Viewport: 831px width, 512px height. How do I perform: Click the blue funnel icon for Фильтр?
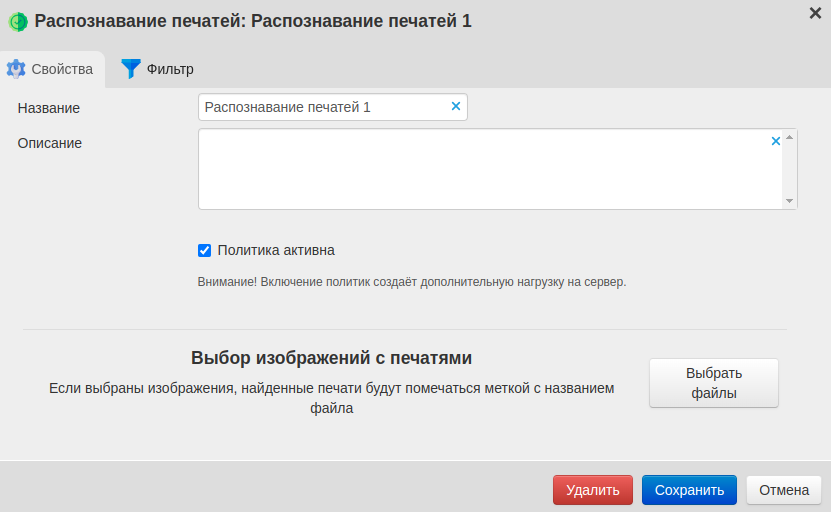[x=131, y=69]
